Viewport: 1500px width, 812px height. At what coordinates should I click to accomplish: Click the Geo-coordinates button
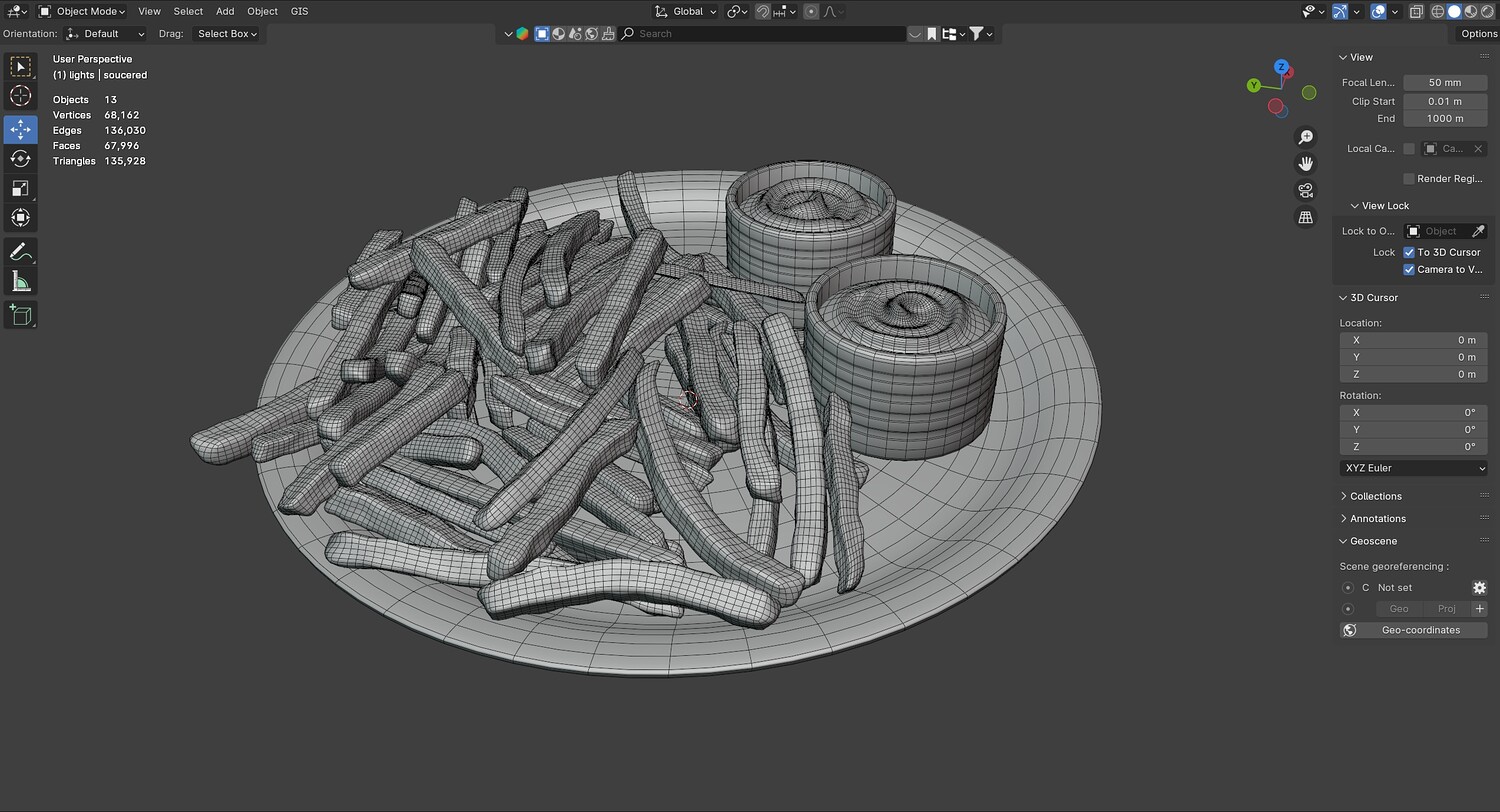[x=1414, y=631]
